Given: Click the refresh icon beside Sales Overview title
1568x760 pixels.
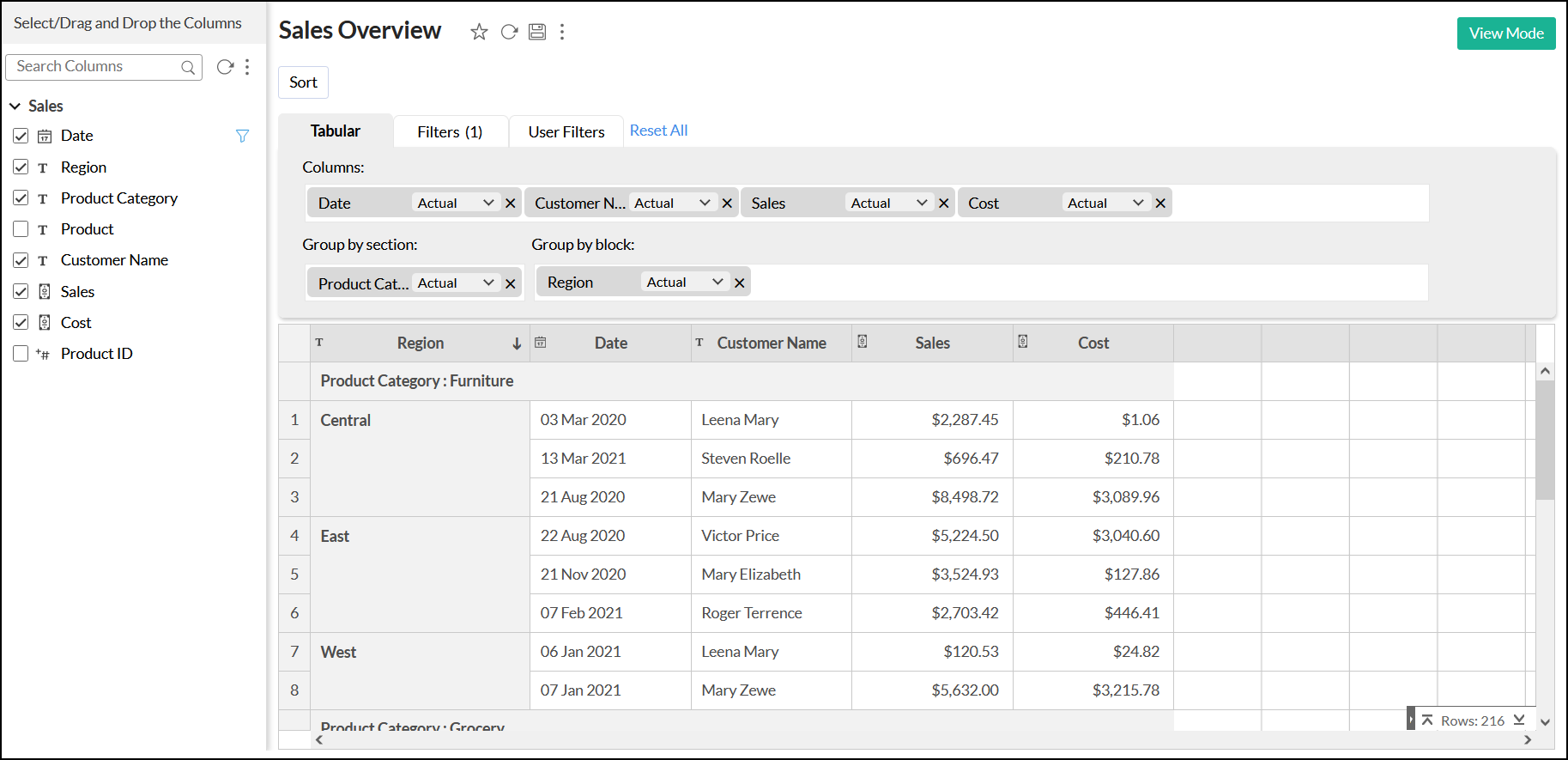Looking at the screenshot, I should point(509,32).
